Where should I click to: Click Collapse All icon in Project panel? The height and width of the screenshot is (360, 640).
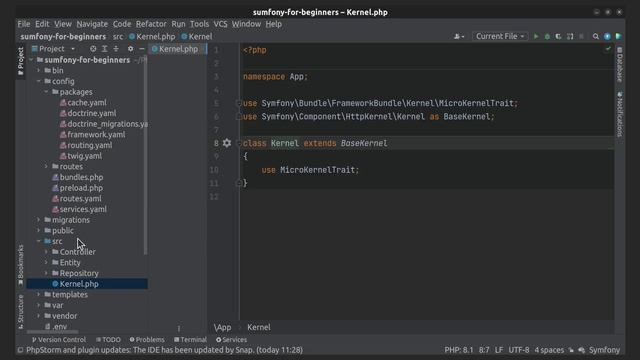(116, 49)
